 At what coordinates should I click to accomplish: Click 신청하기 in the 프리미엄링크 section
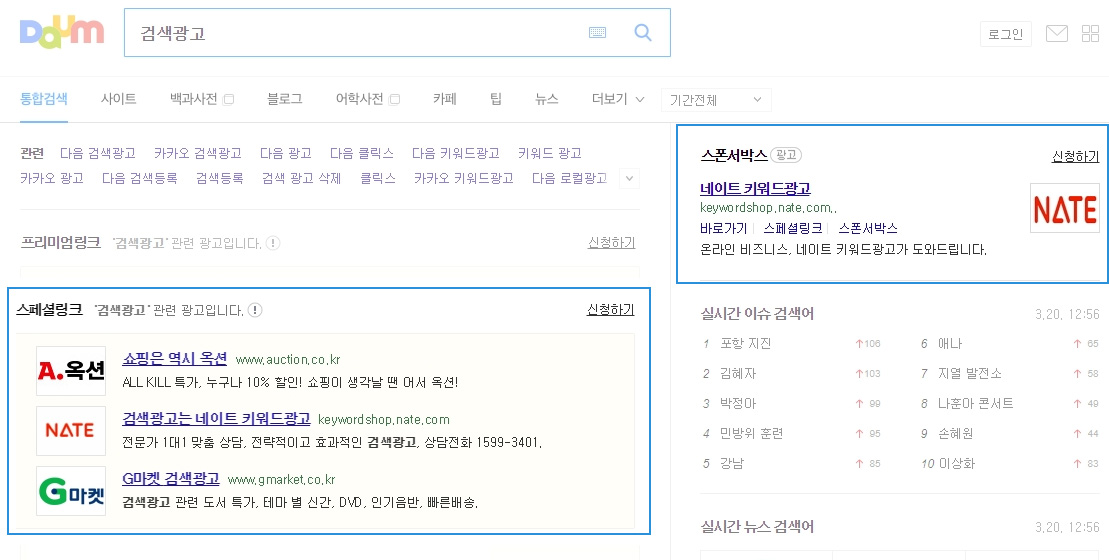coord(611,243)
